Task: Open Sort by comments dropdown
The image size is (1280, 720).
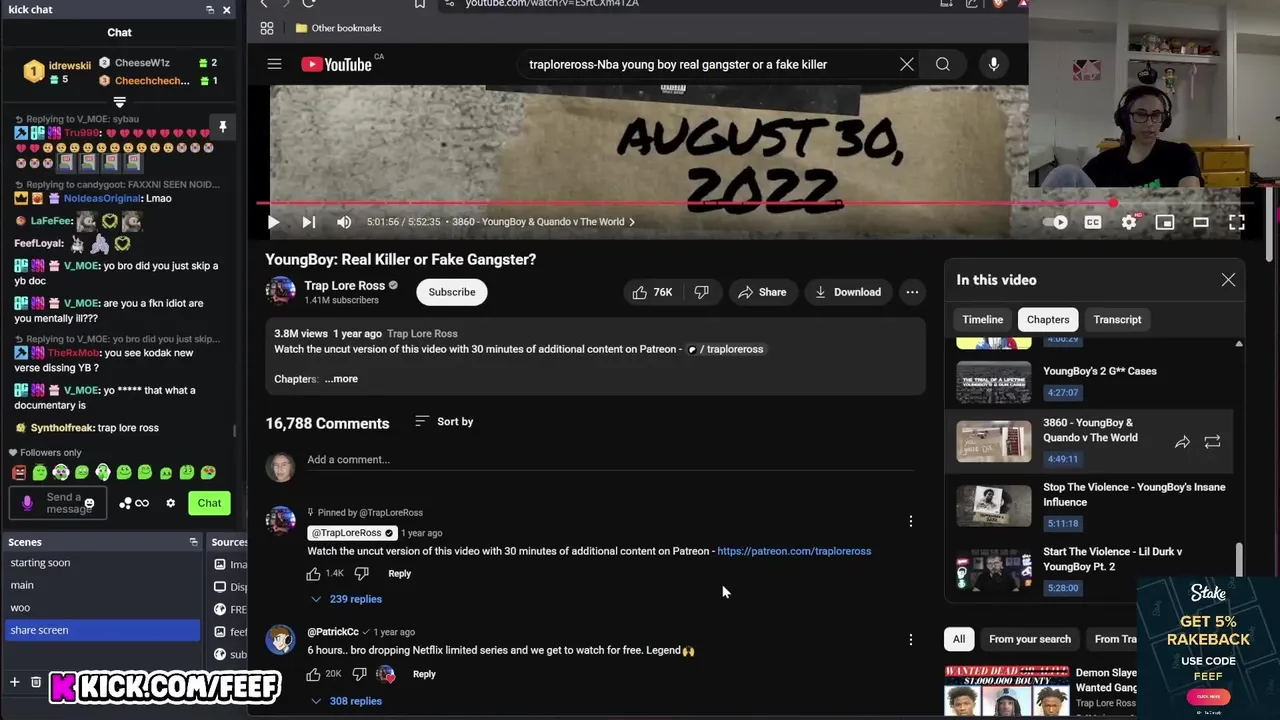Action: [444, 422]
